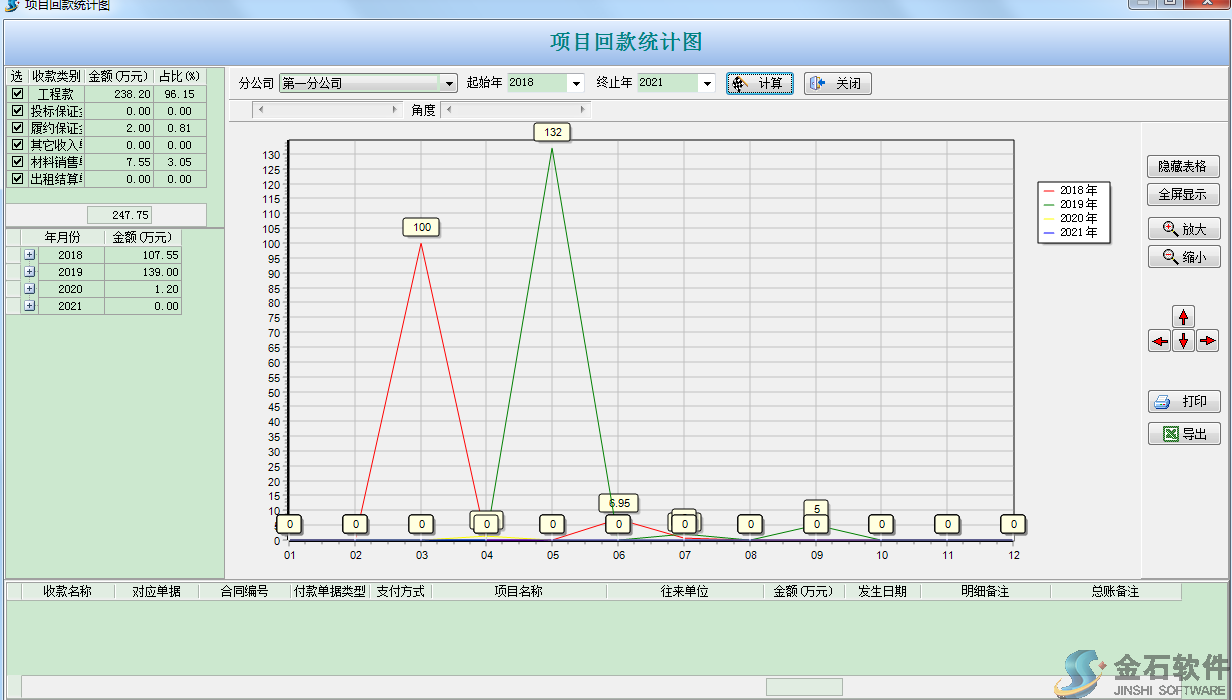Open the 终止年 end year dropdown

[707, 84]
